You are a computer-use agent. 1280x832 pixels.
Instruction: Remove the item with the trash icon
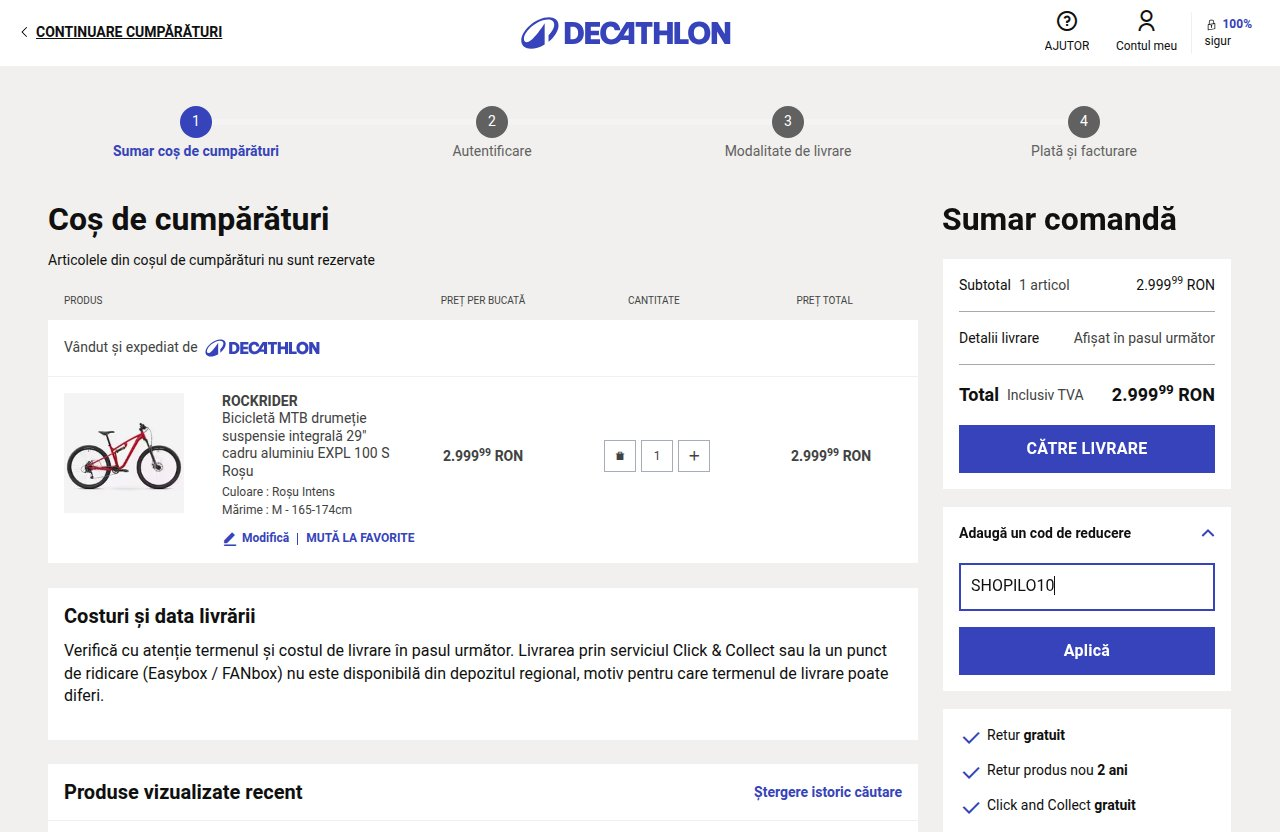620,456
